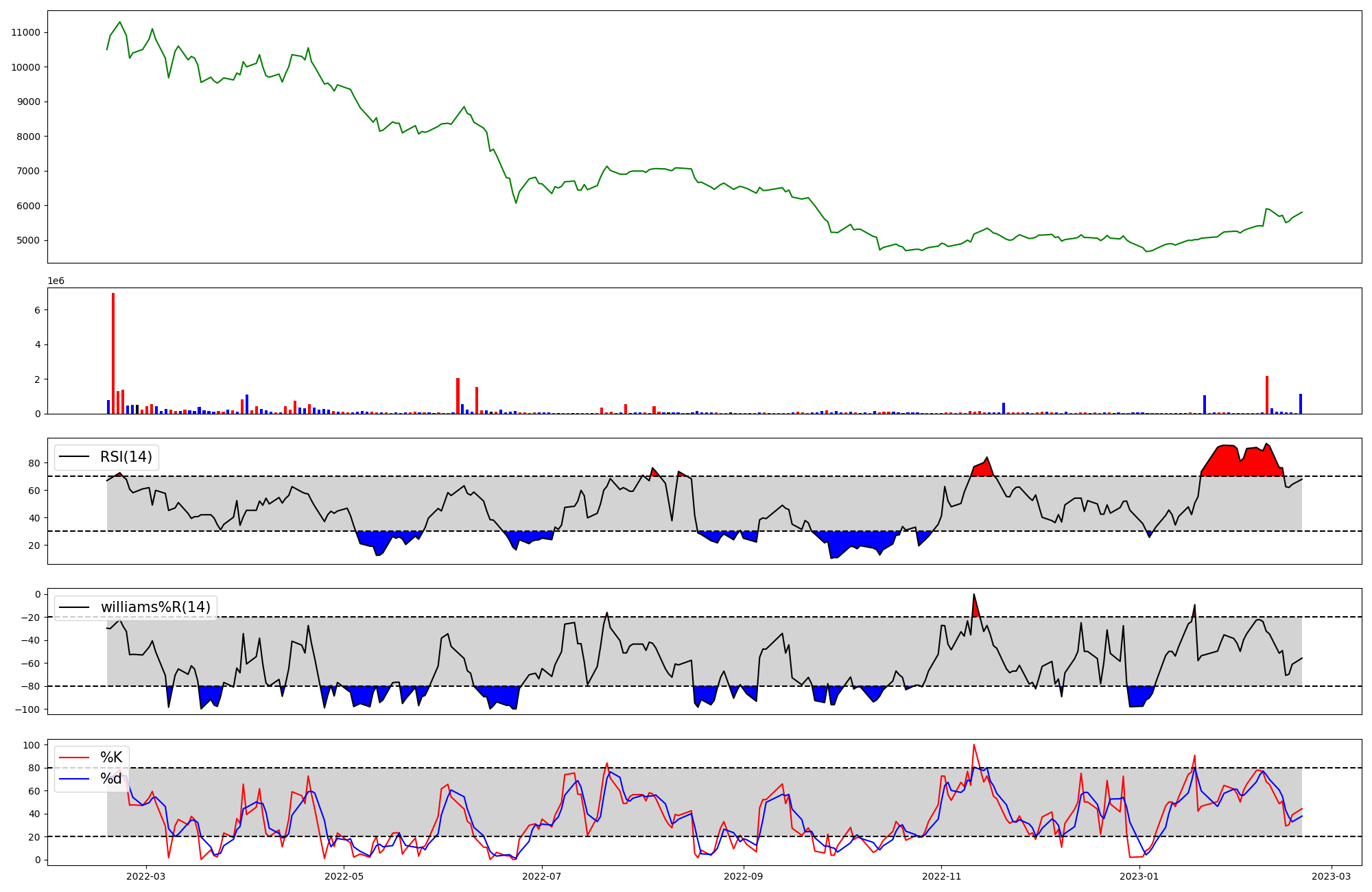Click the red volume bar in February 2023

pyautogui.click(x=1267, y=395)
